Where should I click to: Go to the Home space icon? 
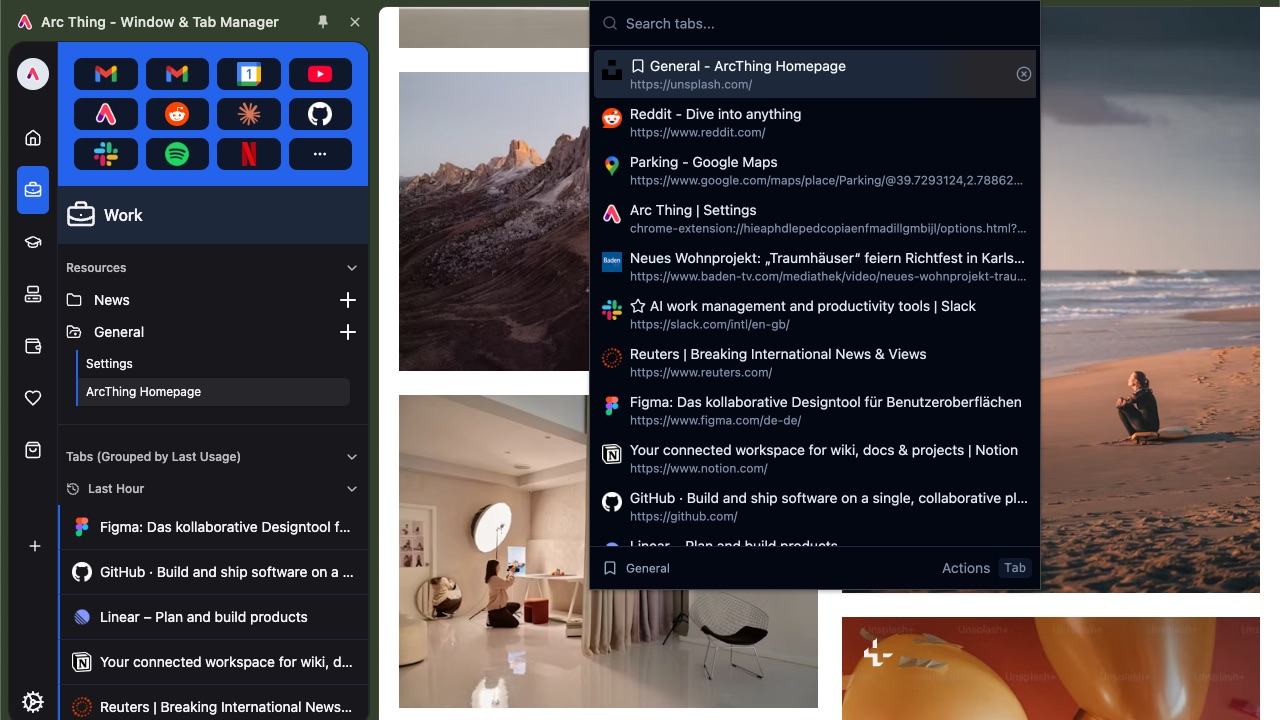point(33,138)
